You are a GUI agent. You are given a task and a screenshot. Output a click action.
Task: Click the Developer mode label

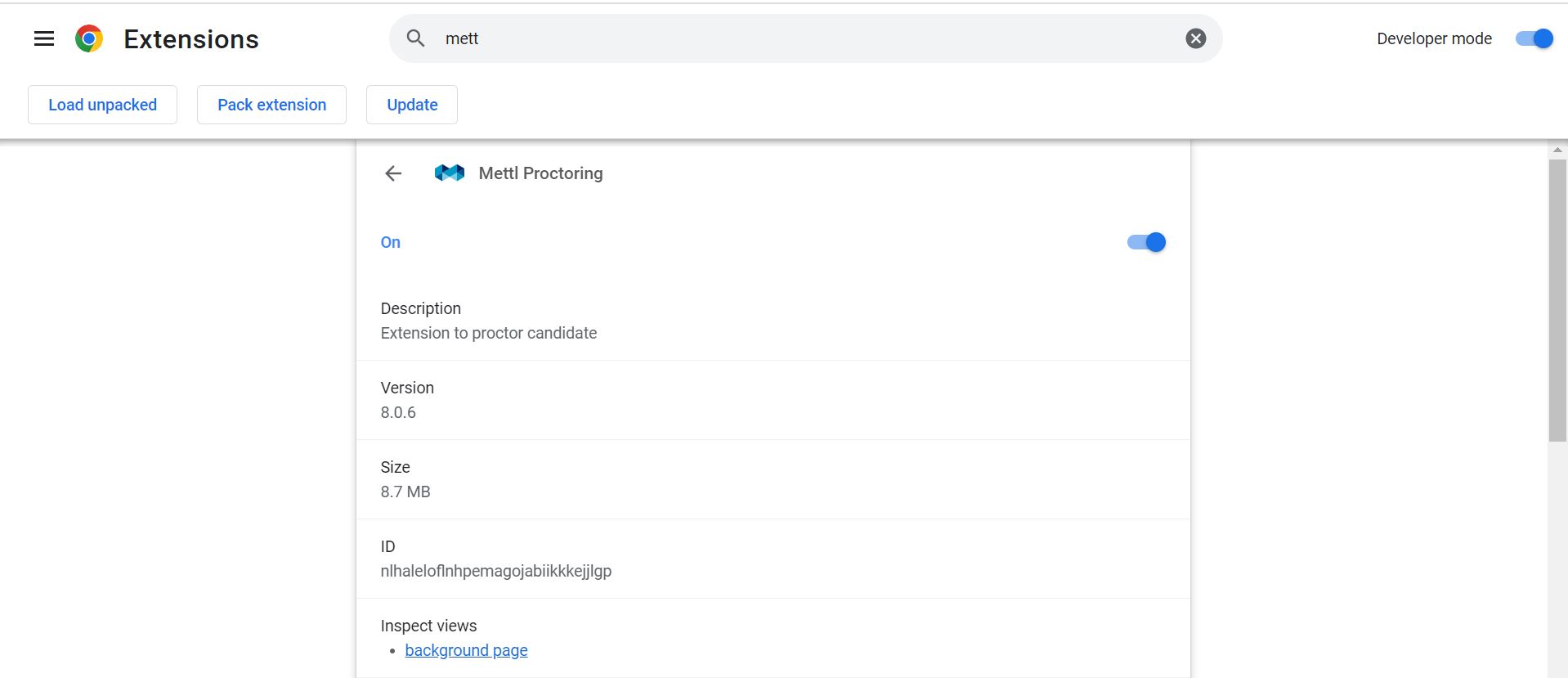[1434, 38]
